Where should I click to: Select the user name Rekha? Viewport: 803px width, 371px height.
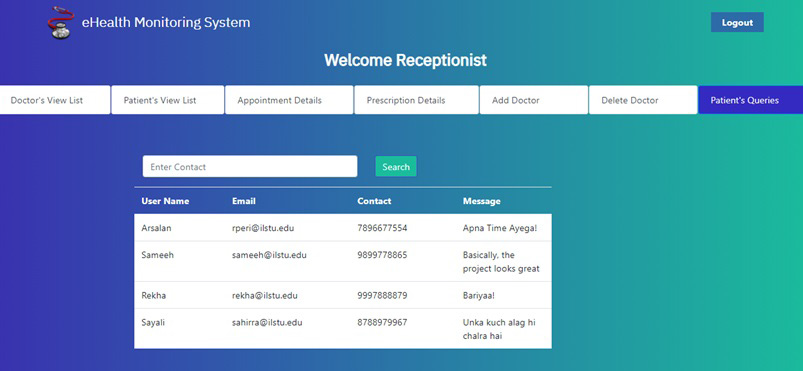pos(154,296)
